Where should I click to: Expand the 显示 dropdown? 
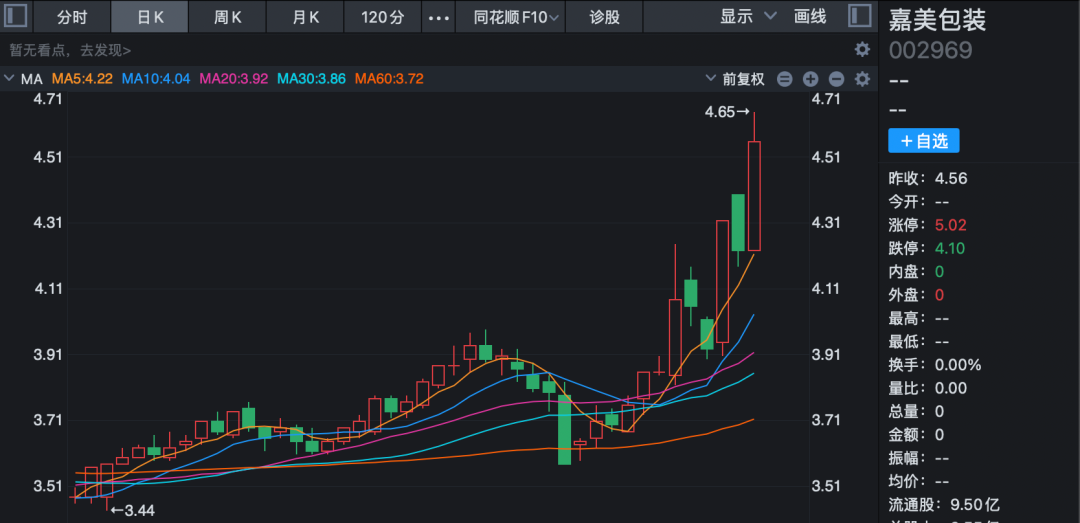pyautogui.click(x=747, y=17)
